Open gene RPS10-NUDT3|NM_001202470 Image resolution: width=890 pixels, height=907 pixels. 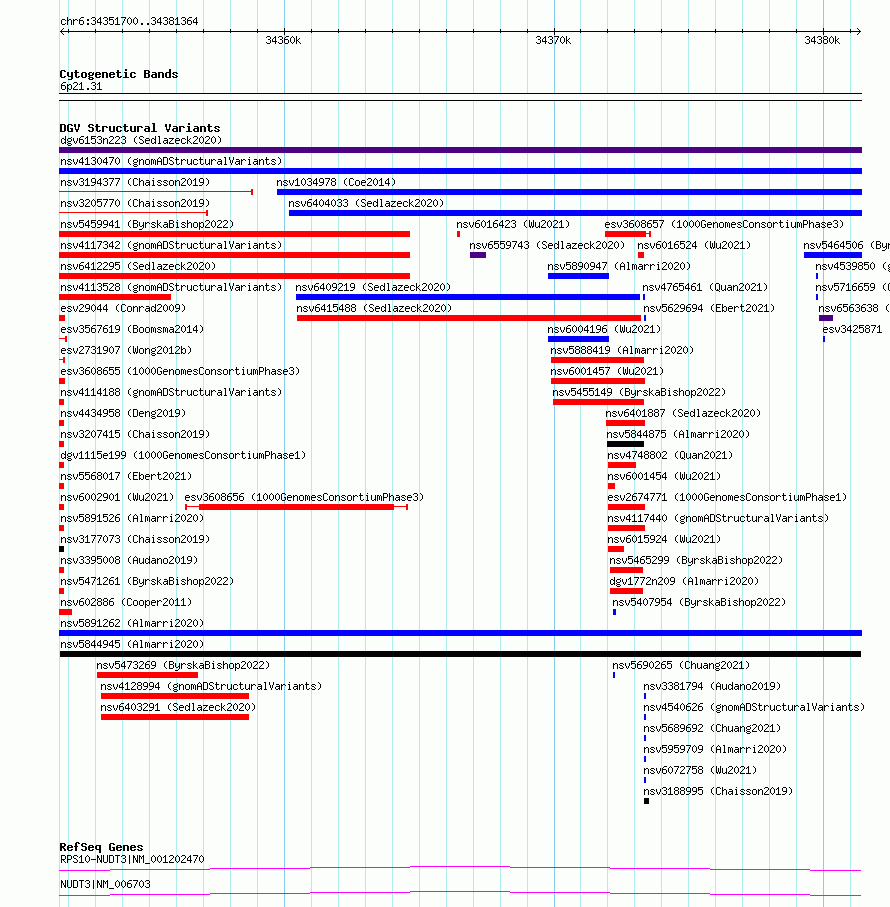132,860
